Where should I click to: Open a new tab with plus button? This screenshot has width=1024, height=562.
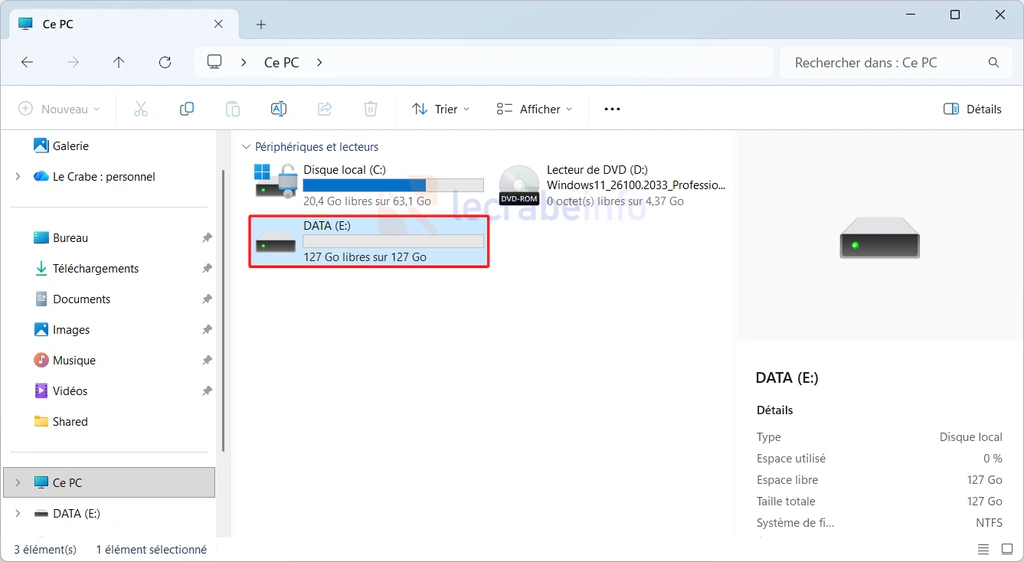261,24
